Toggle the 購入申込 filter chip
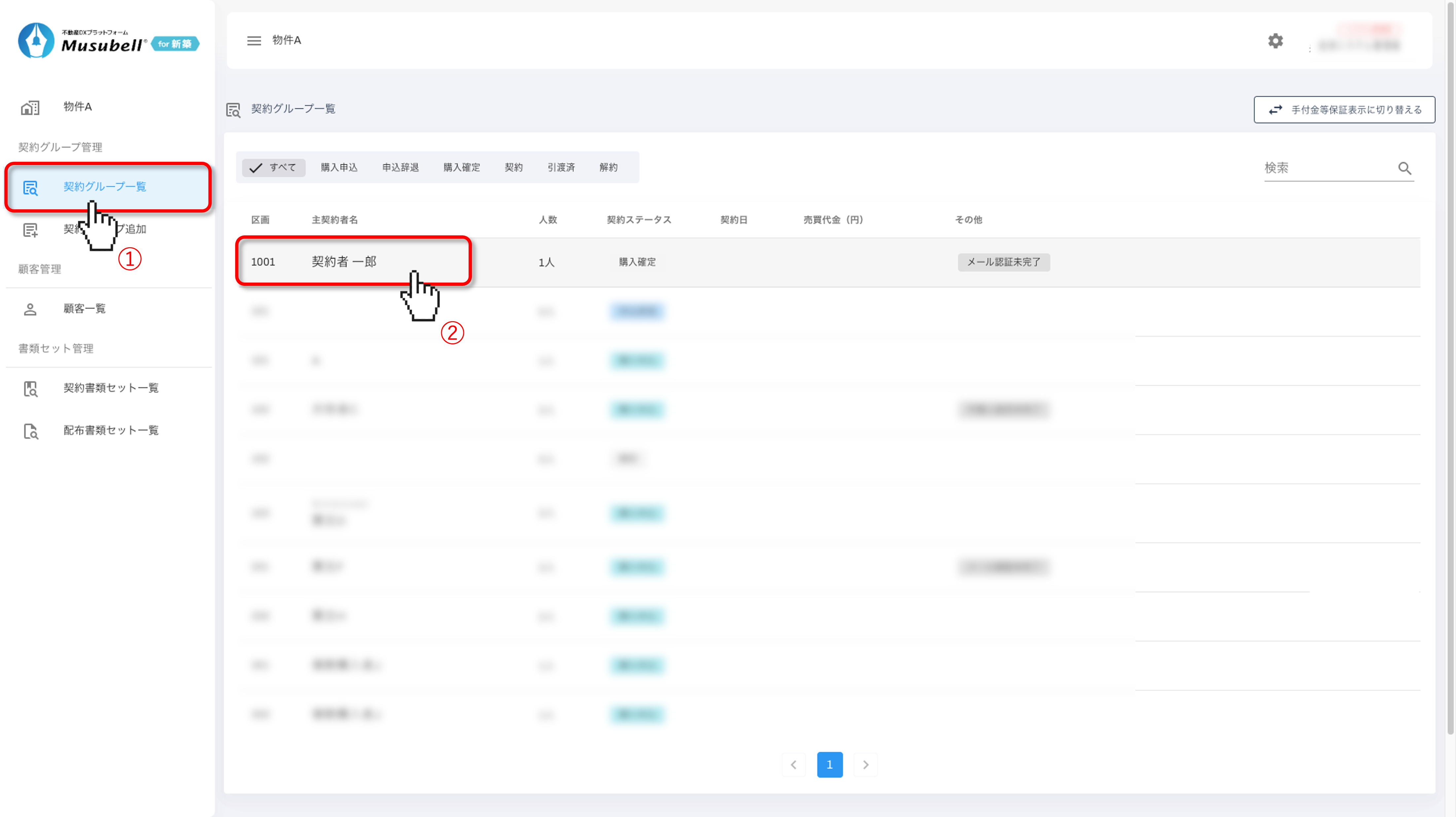The height and width of the screenshot is (817, 1456). coord(339,167)
